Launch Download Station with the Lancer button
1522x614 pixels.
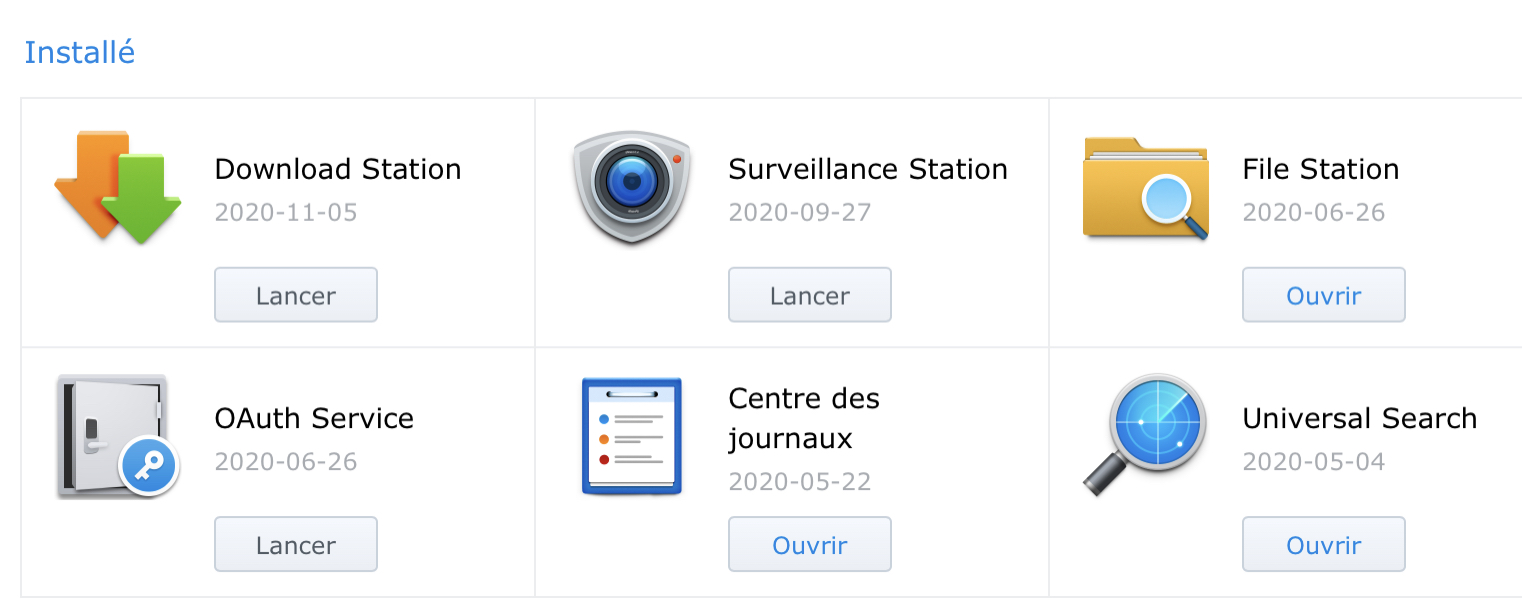tap(296, 295)
